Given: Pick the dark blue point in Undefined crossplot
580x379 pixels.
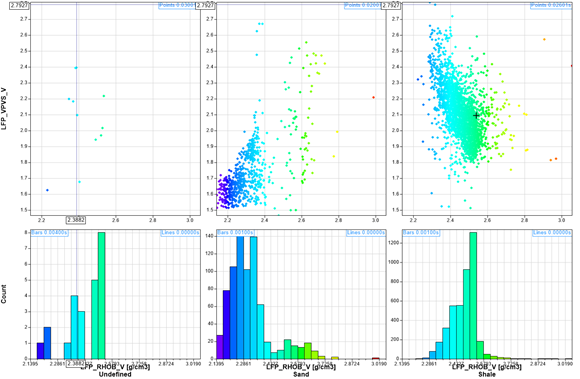Looking at the screenshot, I should tap(47, 190).
